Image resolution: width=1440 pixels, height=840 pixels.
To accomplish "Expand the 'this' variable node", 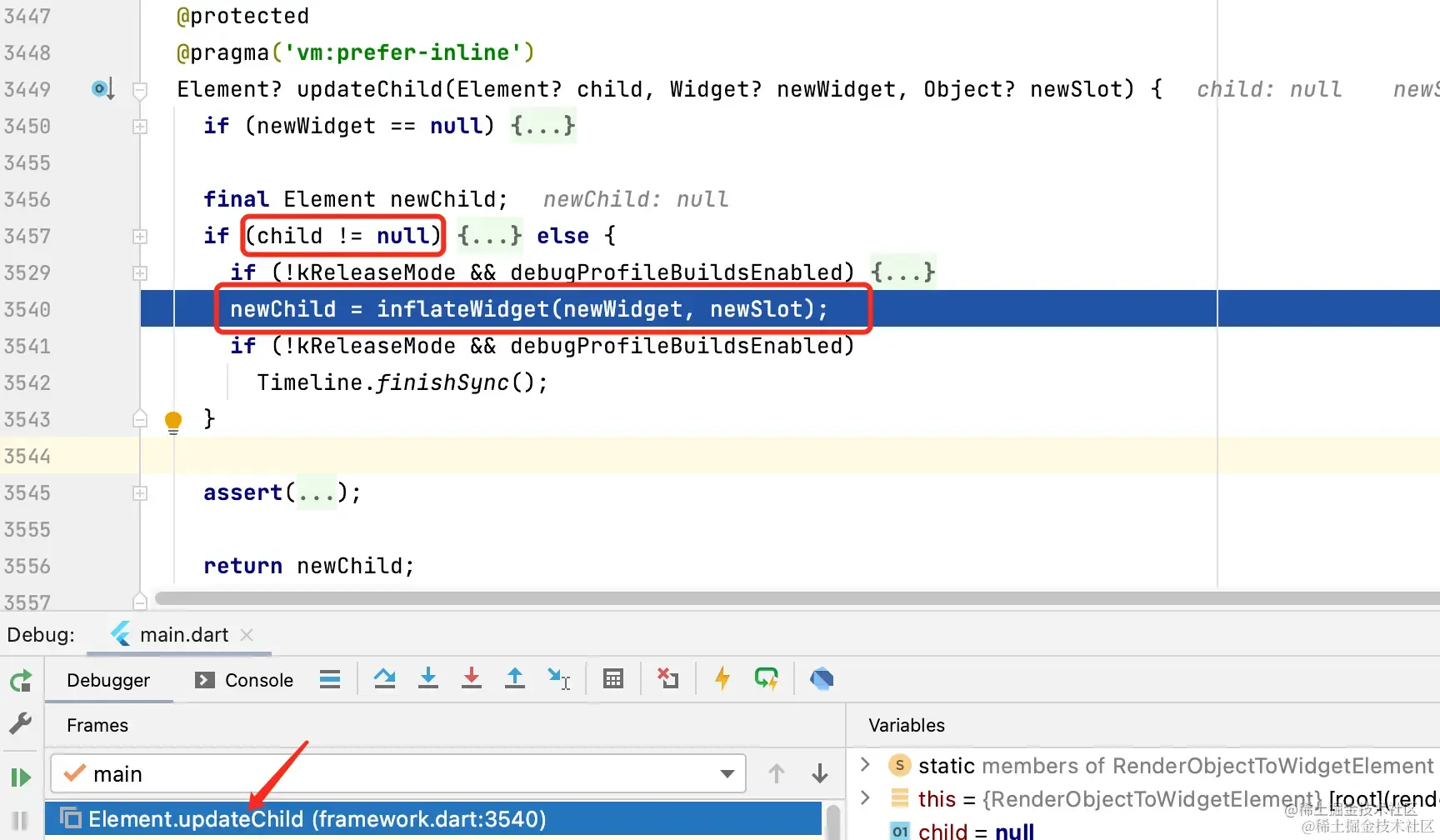I will [865, 797].
